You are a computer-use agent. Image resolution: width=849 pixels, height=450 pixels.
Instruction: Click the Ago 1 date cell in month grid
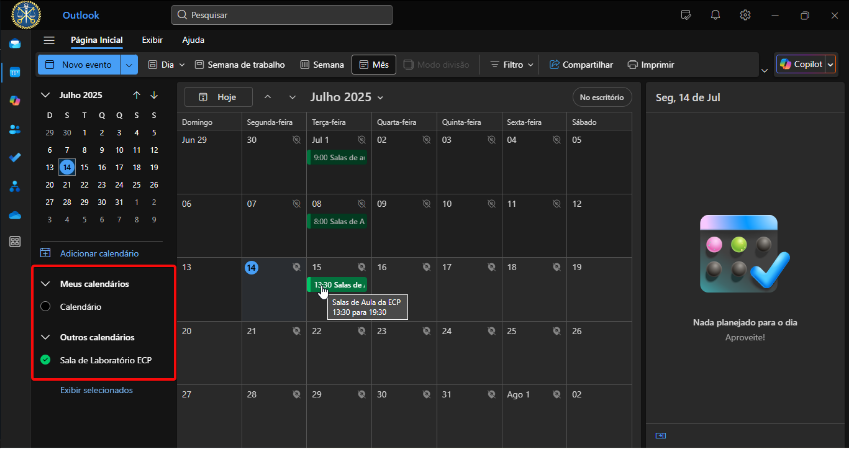pyautogui.click(x=534, y=416)
